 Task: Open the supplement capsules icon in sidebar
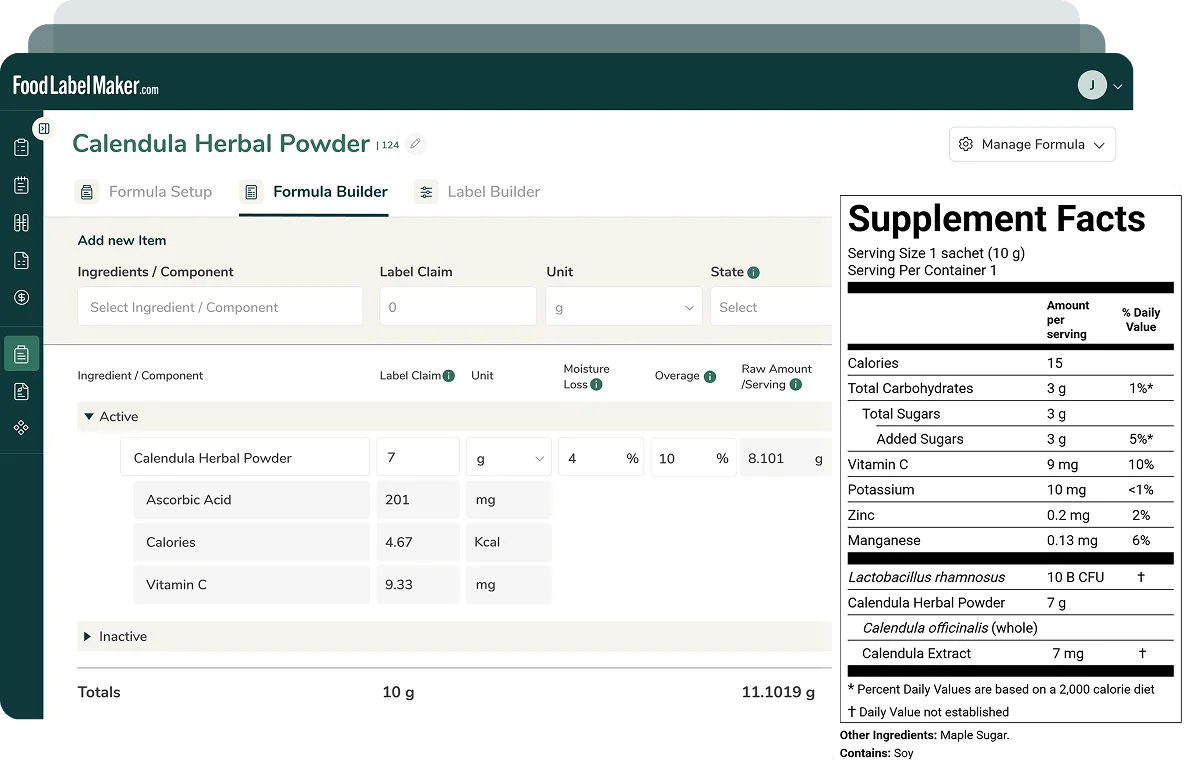pyautogui.click(x=21, y=223)
